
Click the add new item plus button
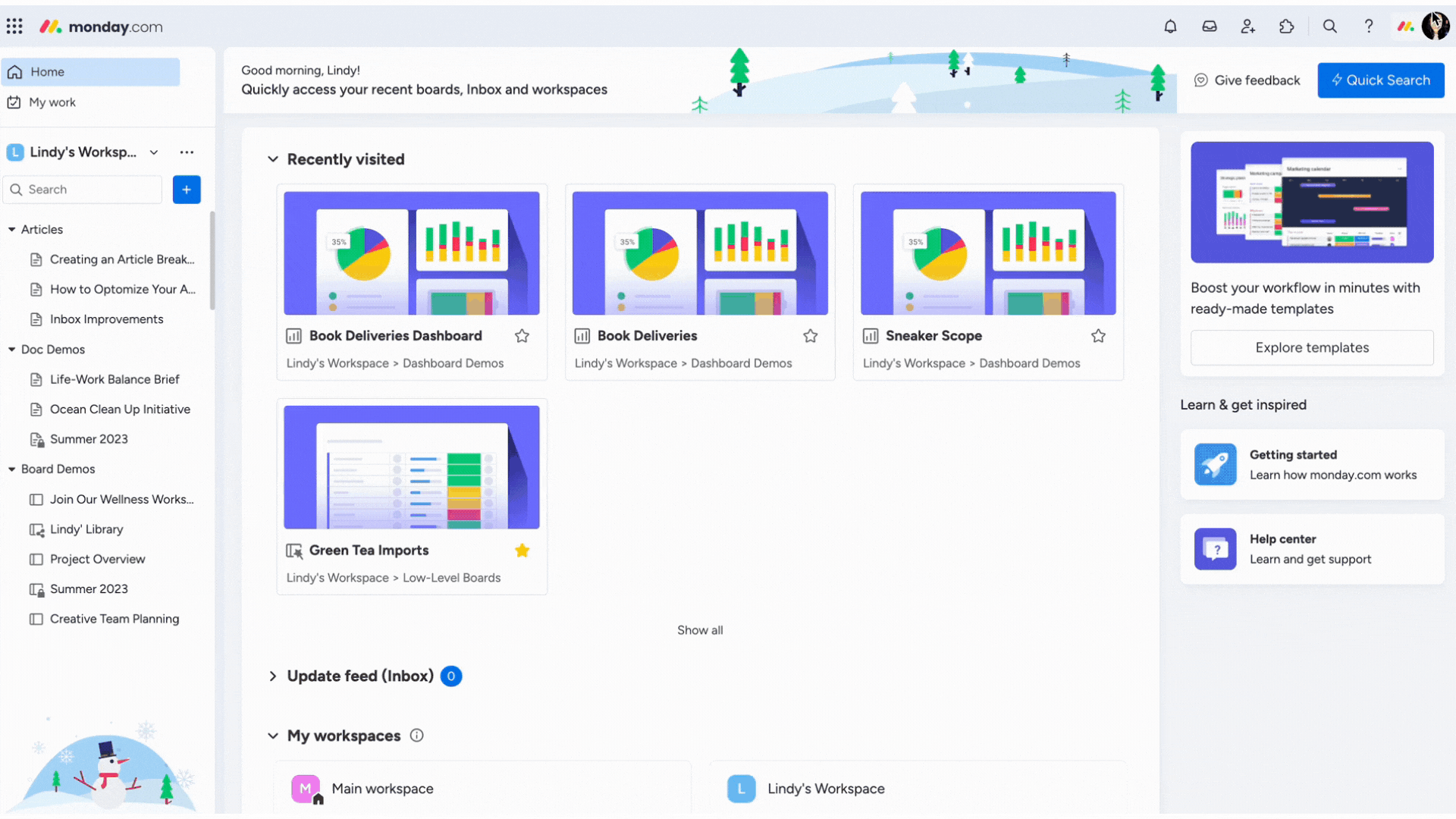[x=186, y=189]
